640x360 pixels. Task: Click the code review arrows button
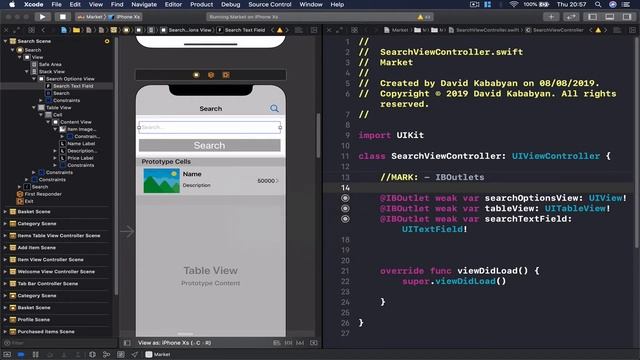pyautogui.click(x=571, y=17)
